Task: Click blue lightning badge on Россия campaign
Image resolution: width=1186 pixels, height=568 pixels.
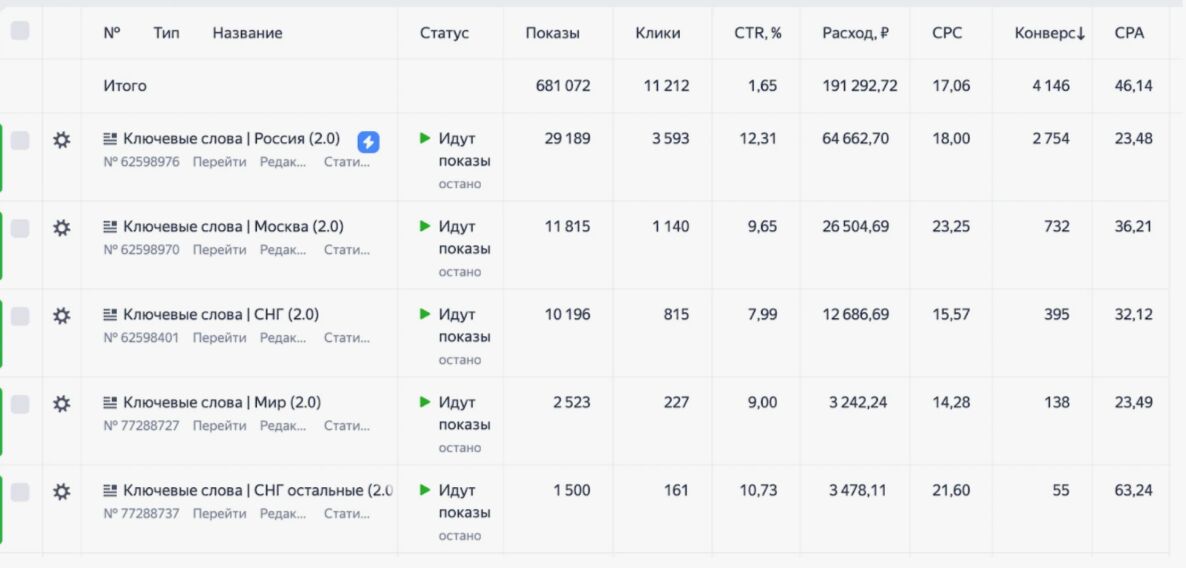Action: tap(368, 141)
